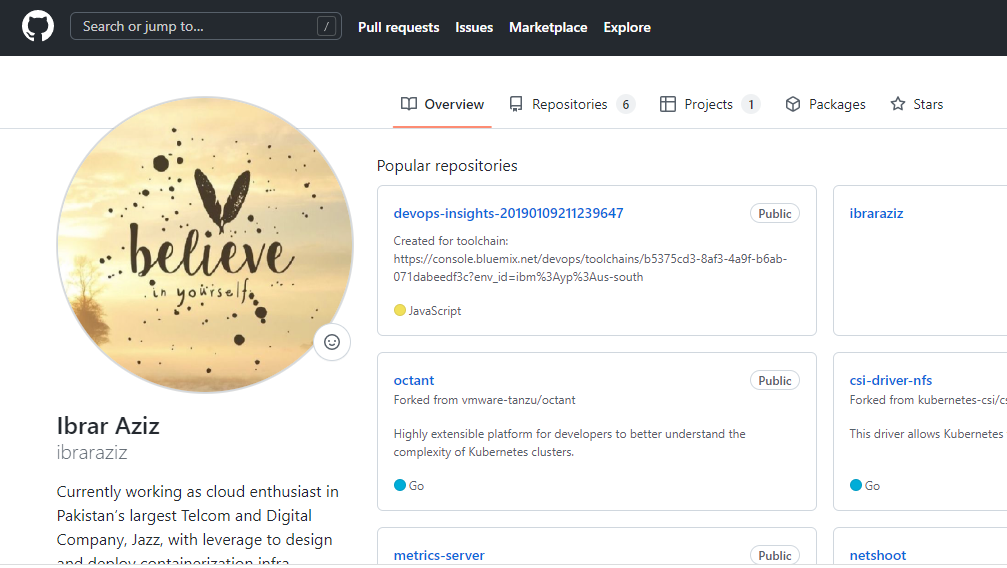Click the vmware-tanzu/octant fork source link

(x=518, y=400)
